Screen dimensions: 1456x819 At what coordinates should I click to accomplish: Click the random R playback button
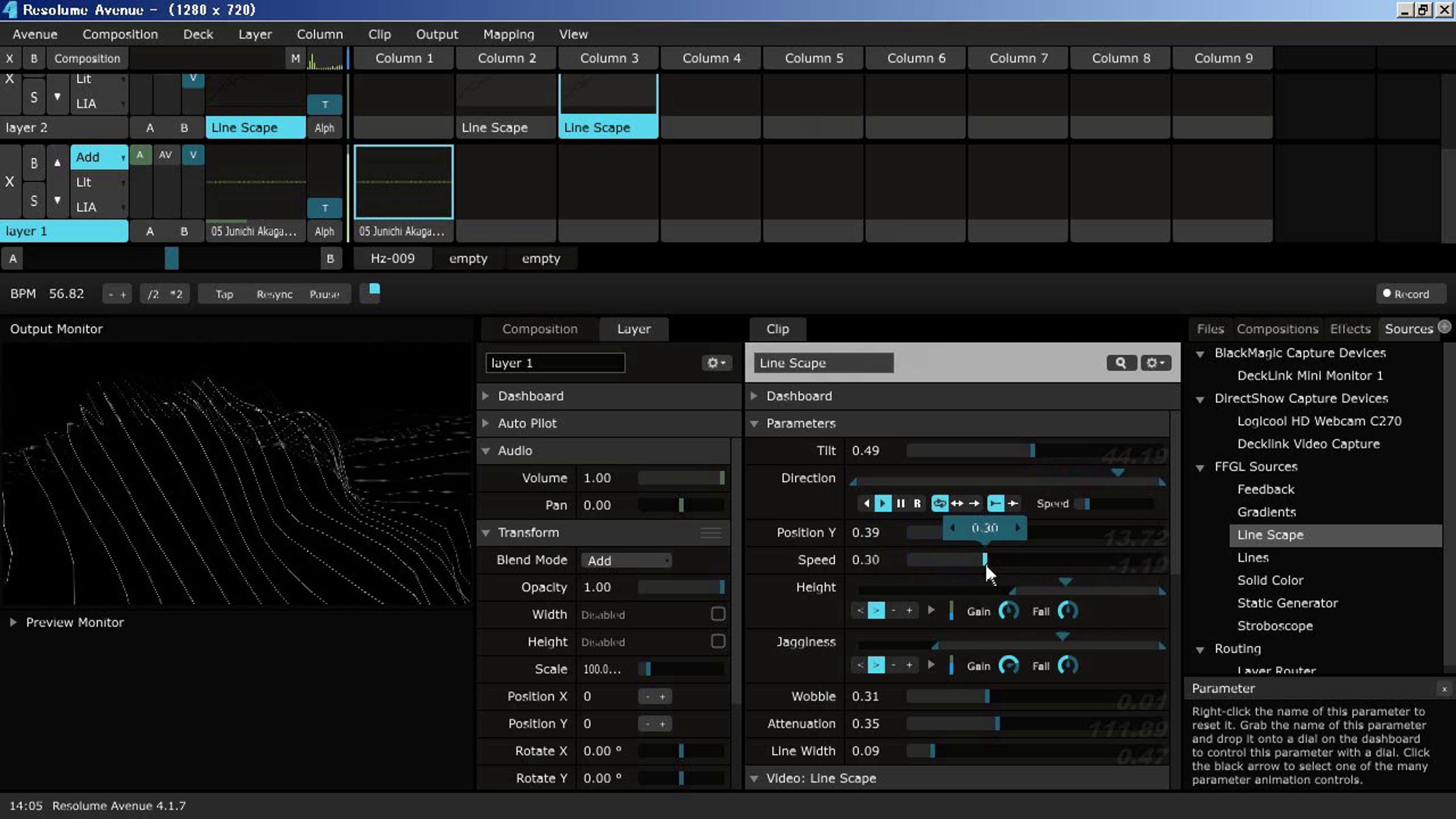coord(917,504)
